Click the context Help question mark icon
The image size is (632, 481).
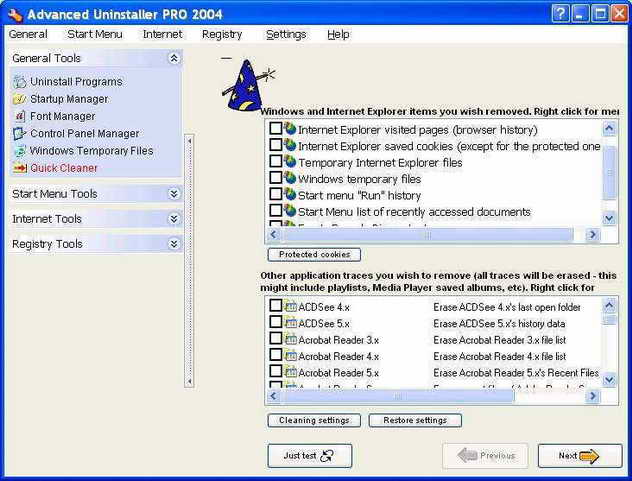click(561, 13)
